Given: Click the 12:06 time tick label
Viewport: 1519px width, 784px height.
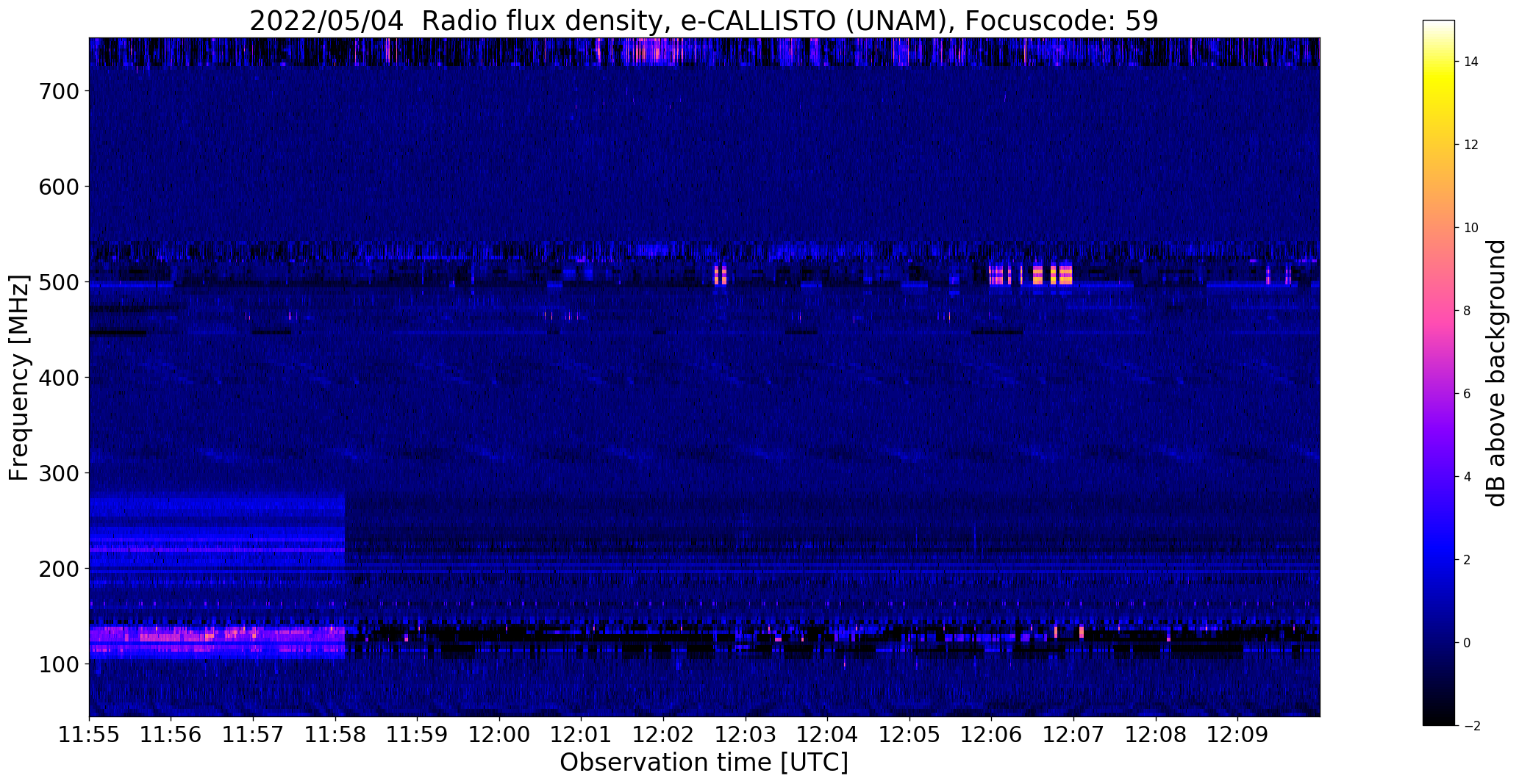Looking at the screenshot, I should pyautogui.click(x=992, y=735).
